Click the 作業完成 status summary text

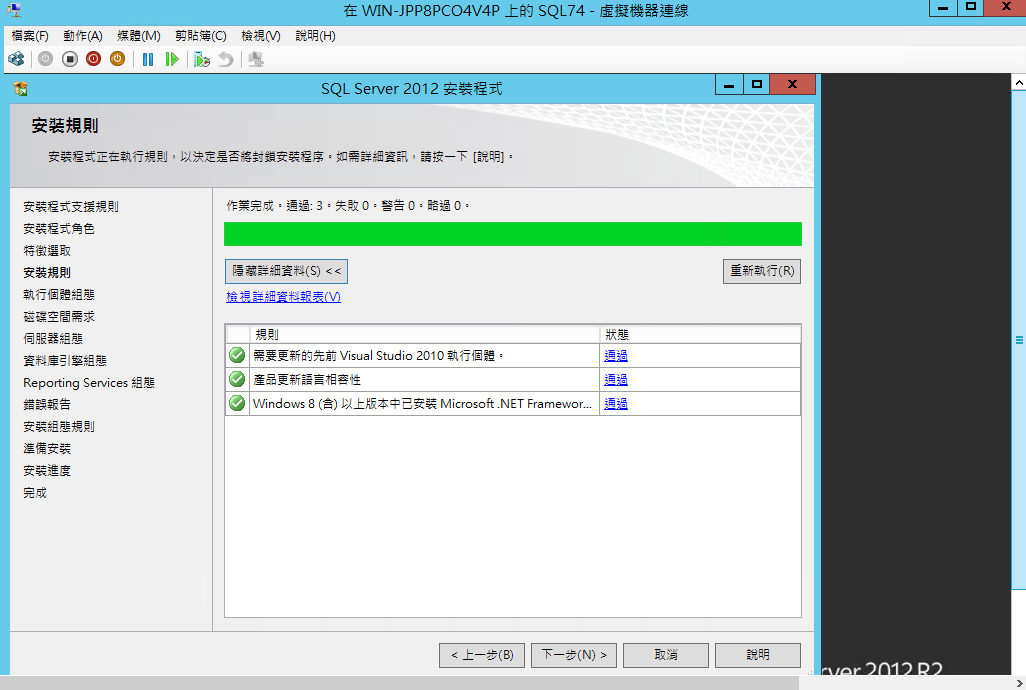[348, 206]
